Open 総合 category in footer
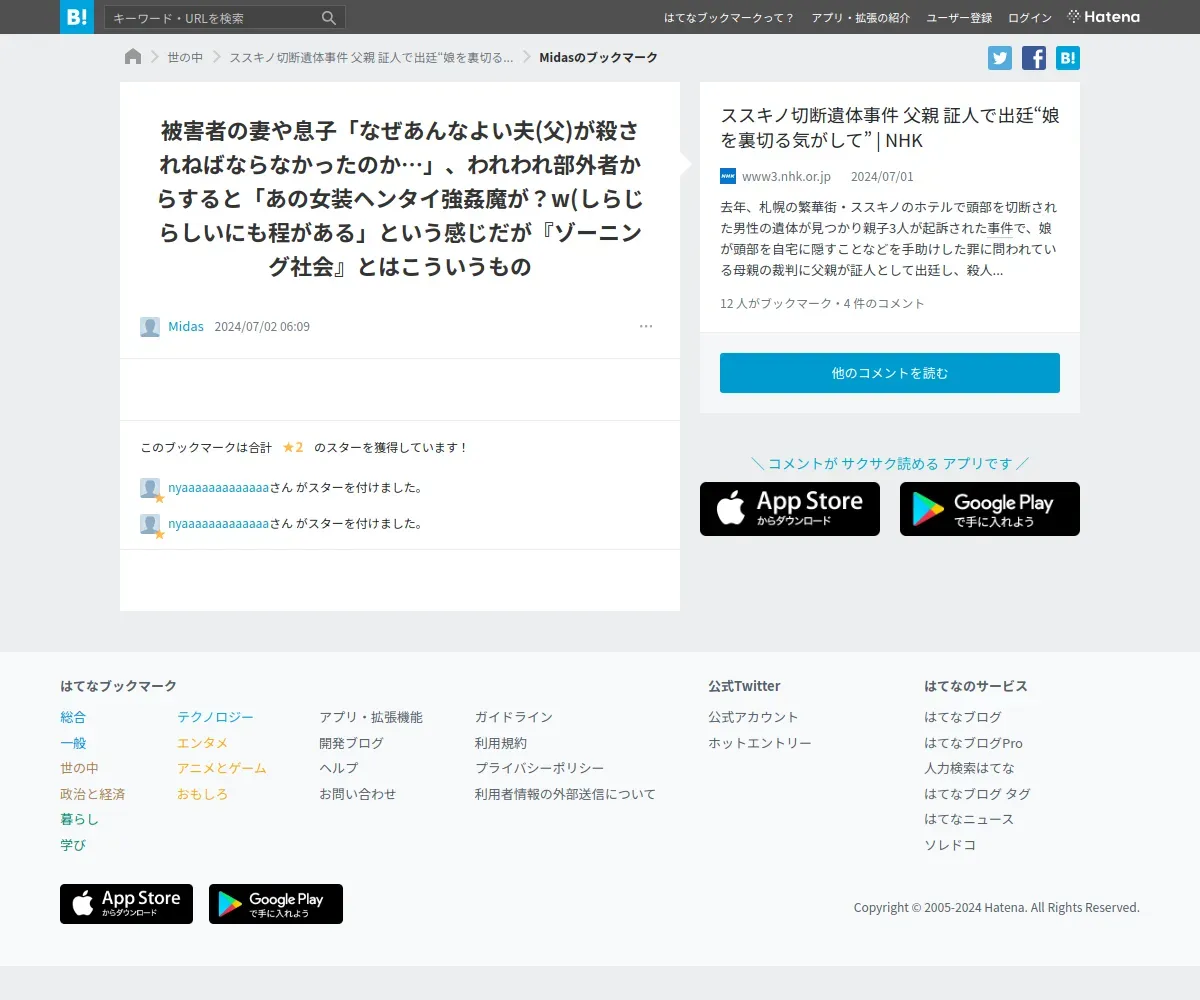Image resolution: width=1200 pixels, height=1000 pixels. tap(73, 717)
